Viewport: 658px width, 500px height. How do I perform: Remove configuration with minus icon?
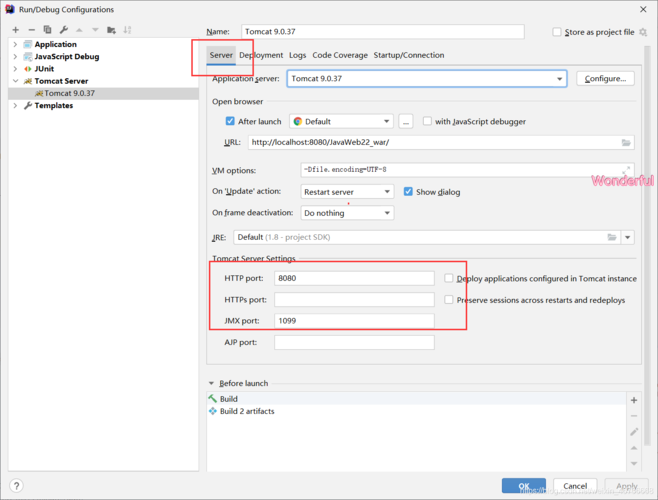tap(31, 30)
